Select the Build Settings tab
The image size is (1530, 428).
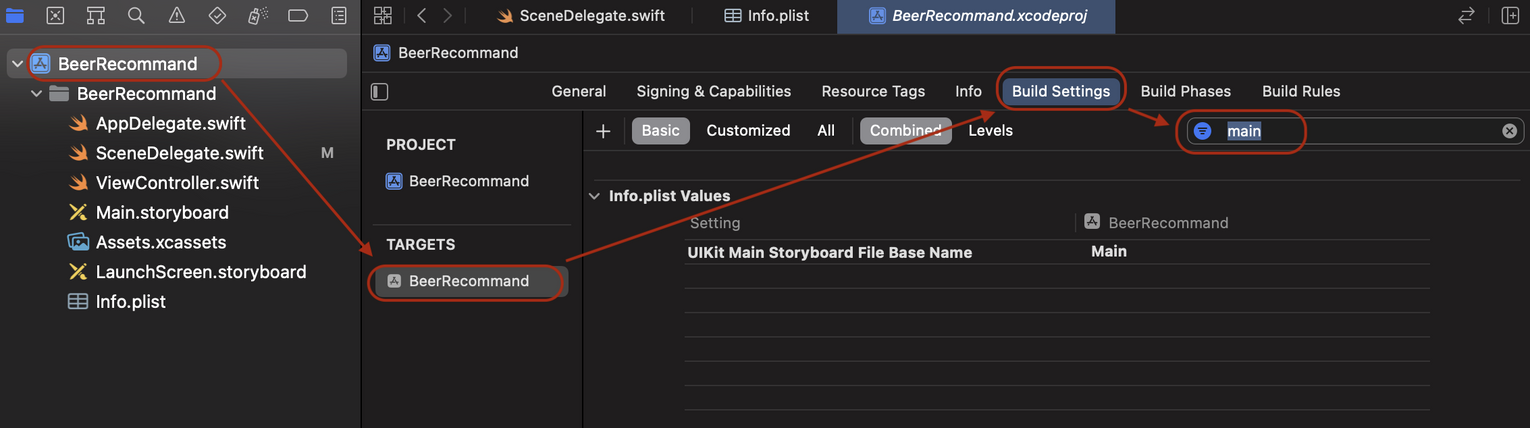pyautogui.click(x=1061, y=91)
